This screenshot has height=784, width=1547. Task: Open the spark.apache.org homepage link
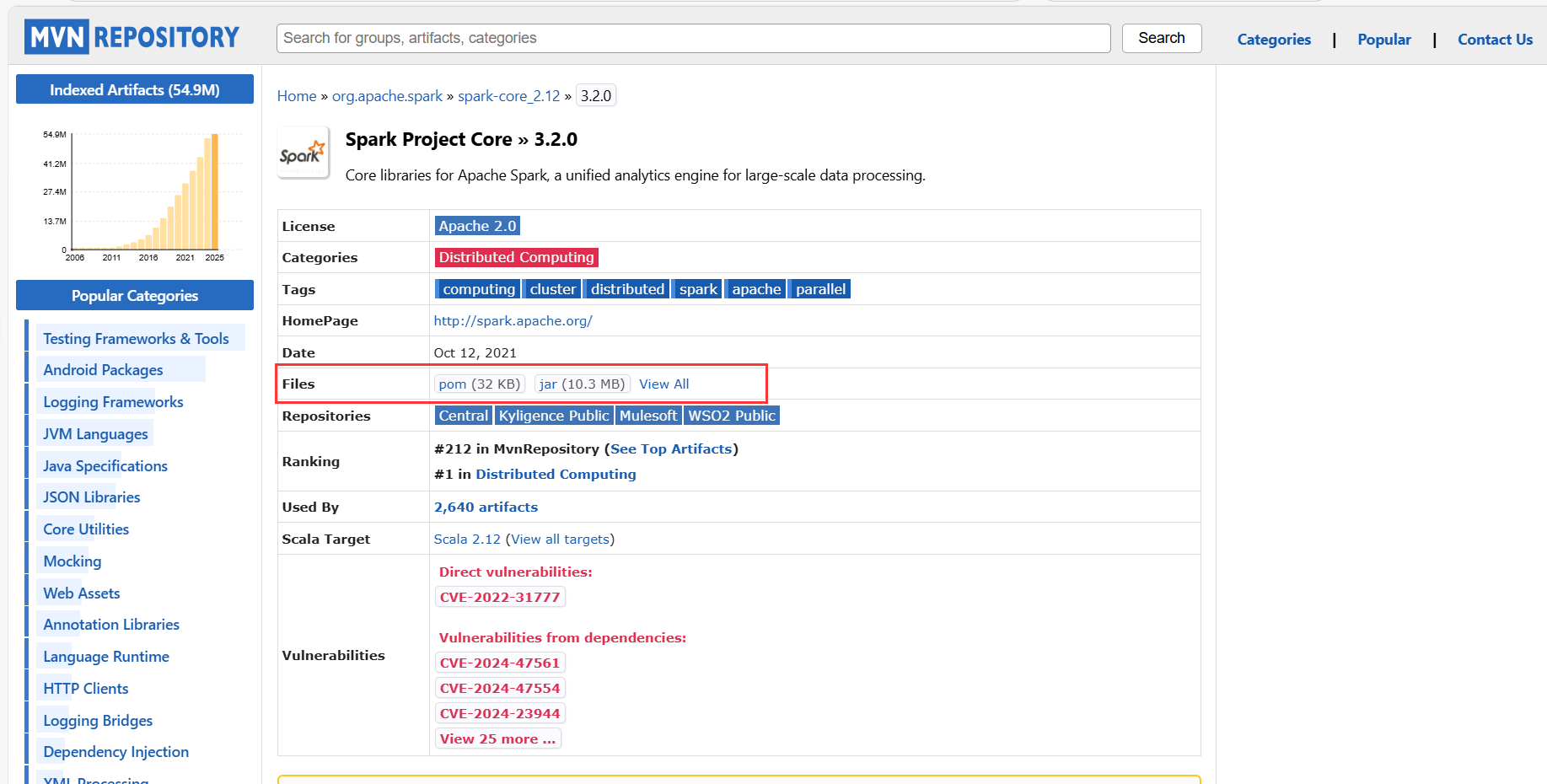[x=513, y=321]
